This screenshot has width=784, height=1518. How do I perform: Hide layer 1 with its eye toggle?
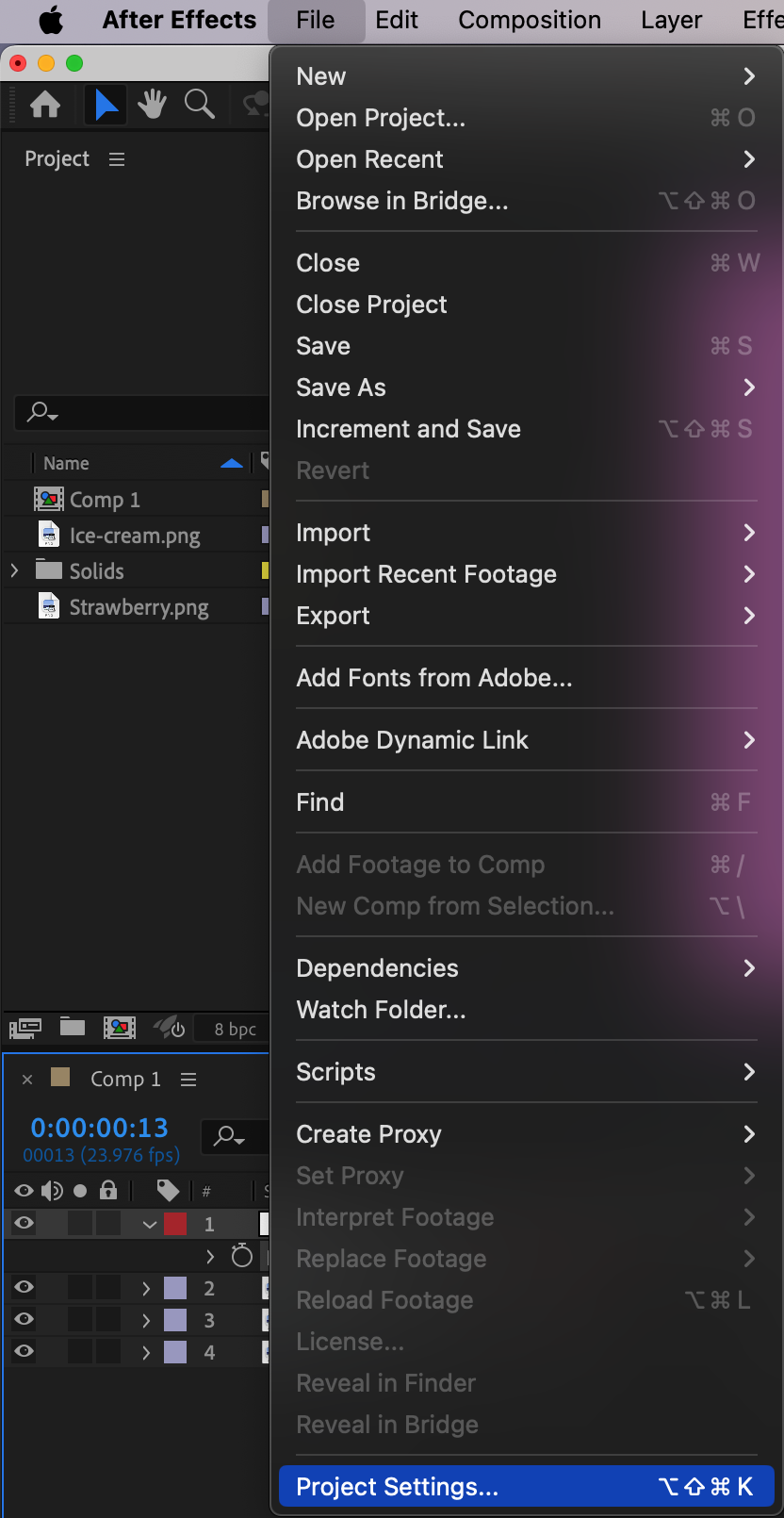[24, 1224]
